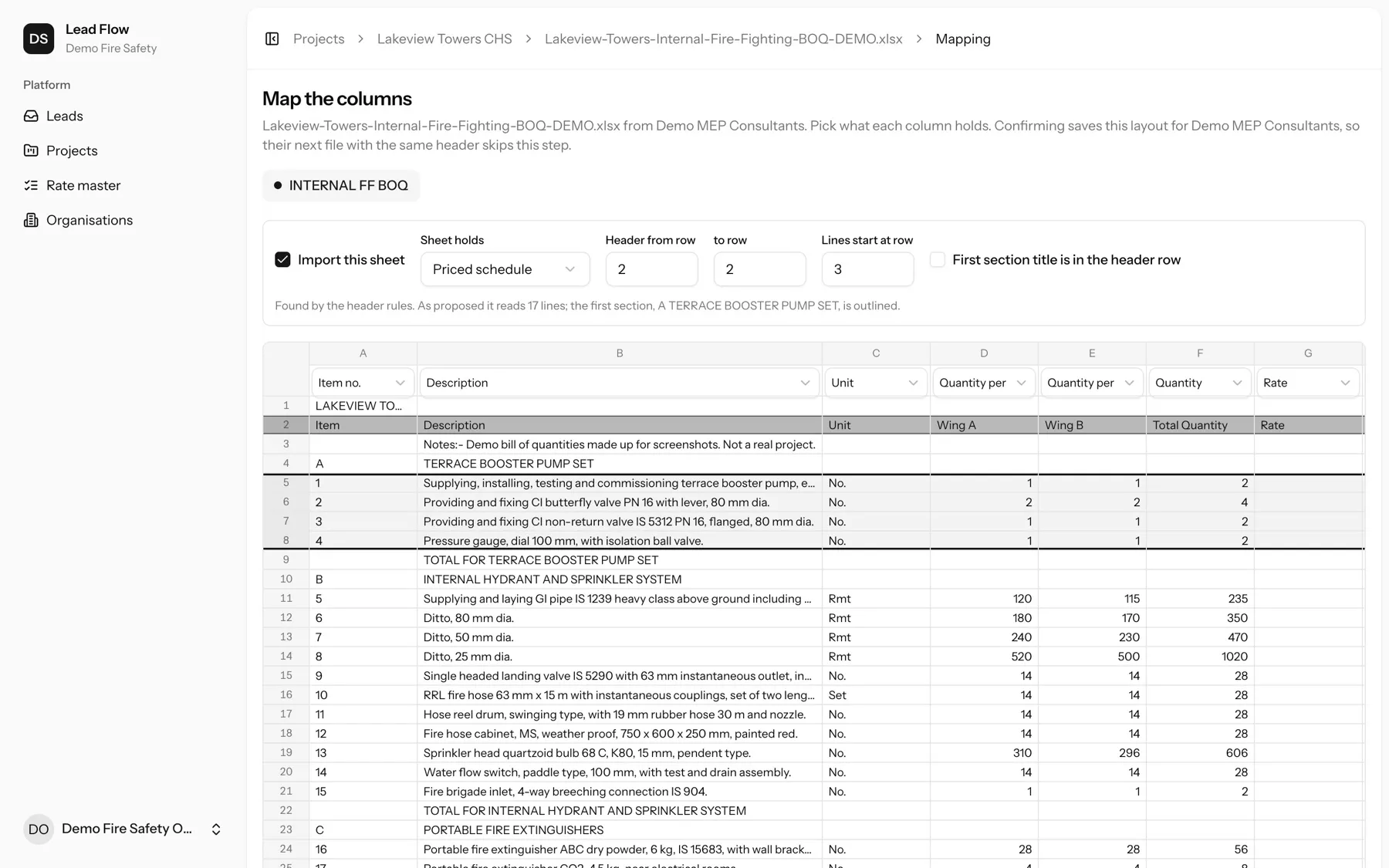
Task: Click the Set unit cell
Action: 875,695
